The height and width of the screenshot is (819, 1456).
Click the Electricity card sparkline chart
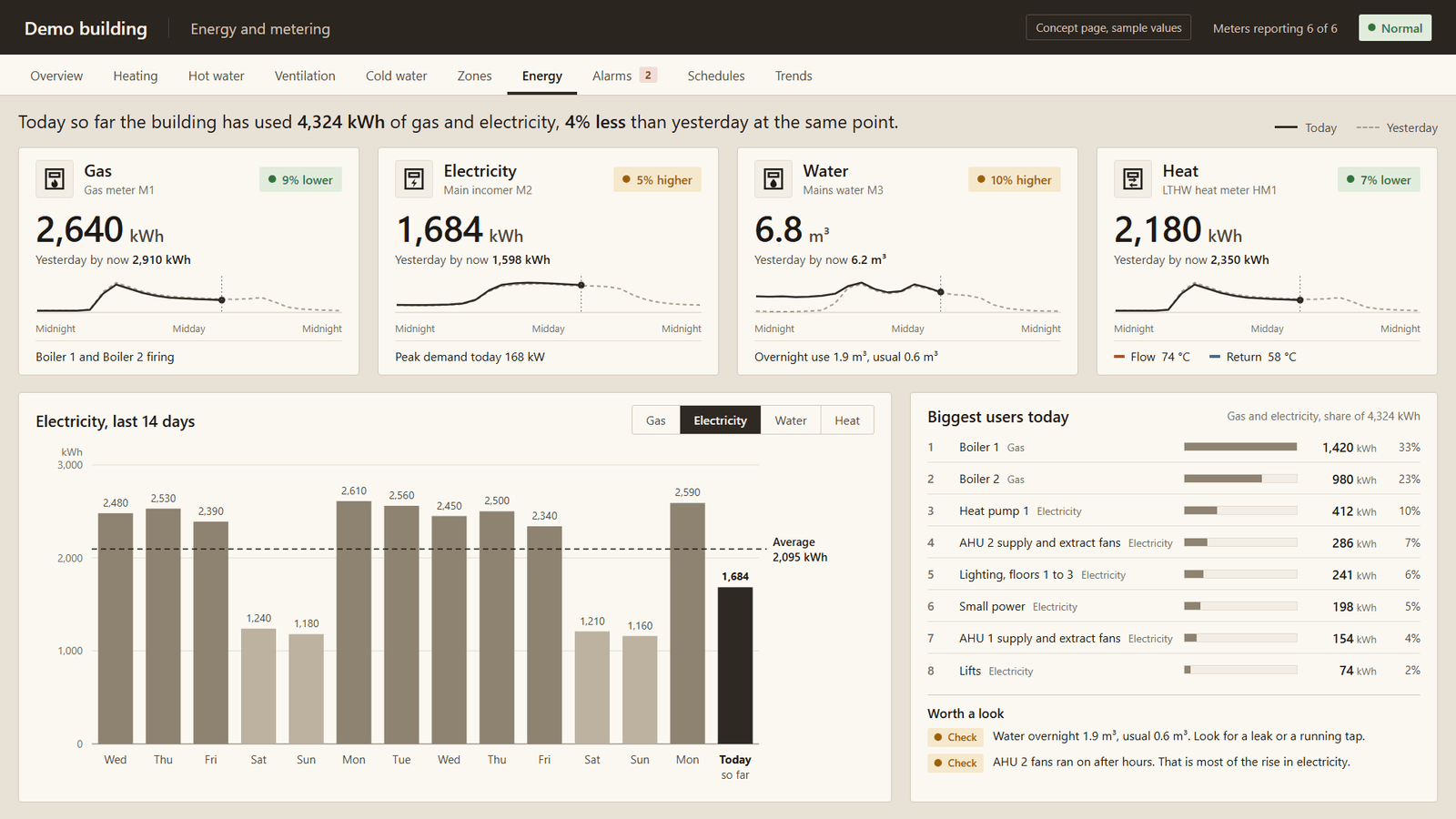tap(548, 296)
